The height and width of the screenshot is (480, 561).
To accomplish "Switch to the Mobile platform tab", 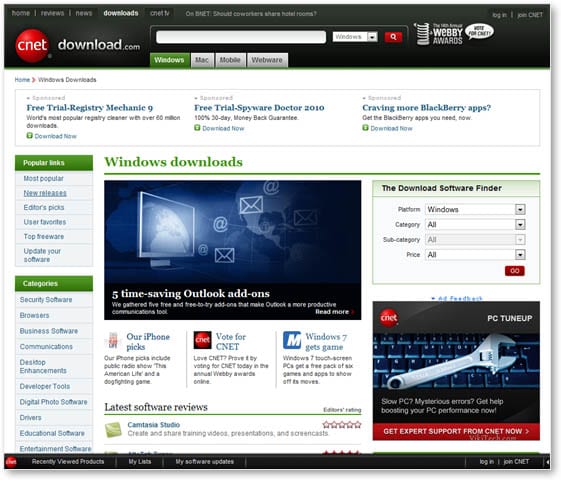I will [x=230, y=60].
